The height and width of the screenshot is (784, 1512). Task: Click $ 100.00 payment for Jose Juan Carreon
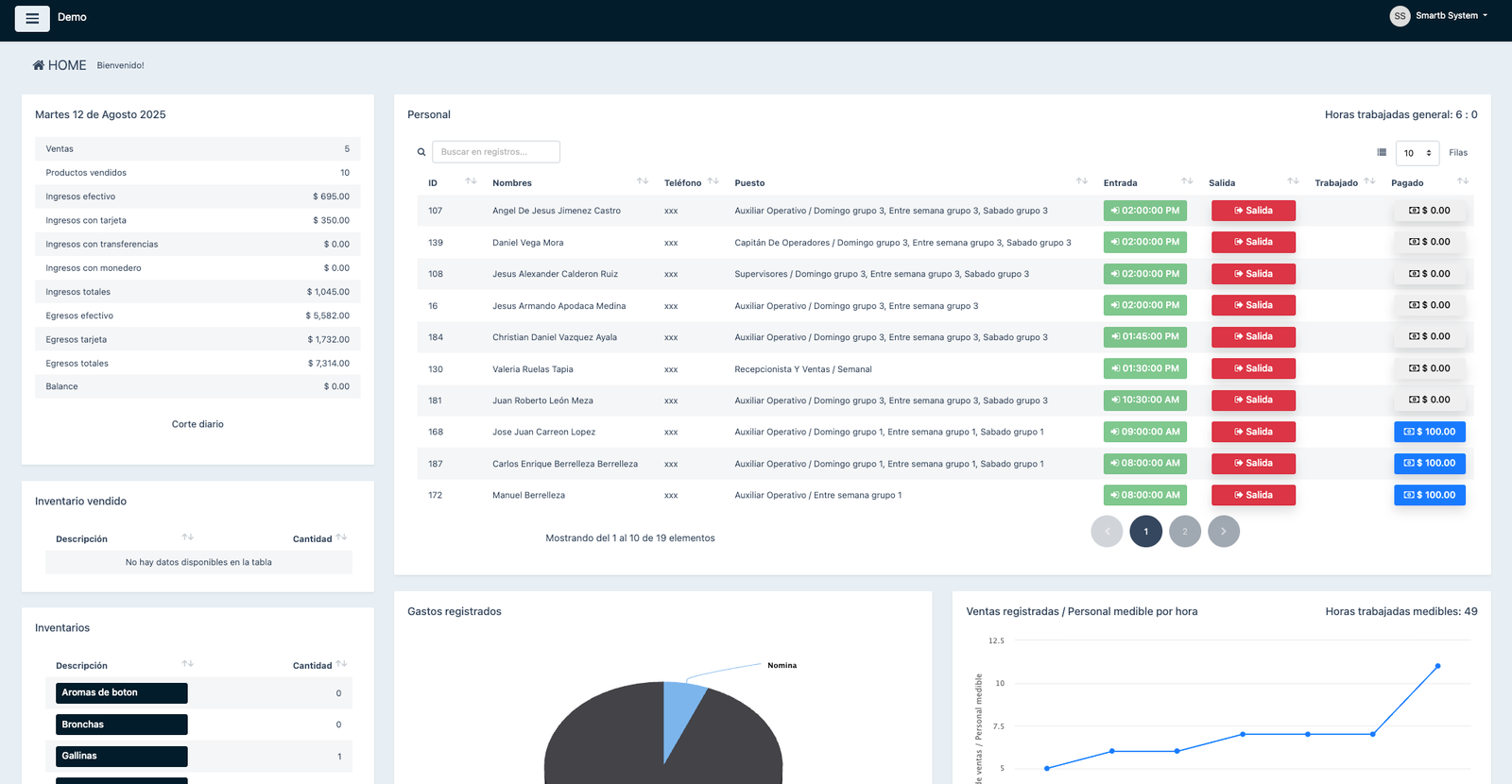[x=1430, y=432]
